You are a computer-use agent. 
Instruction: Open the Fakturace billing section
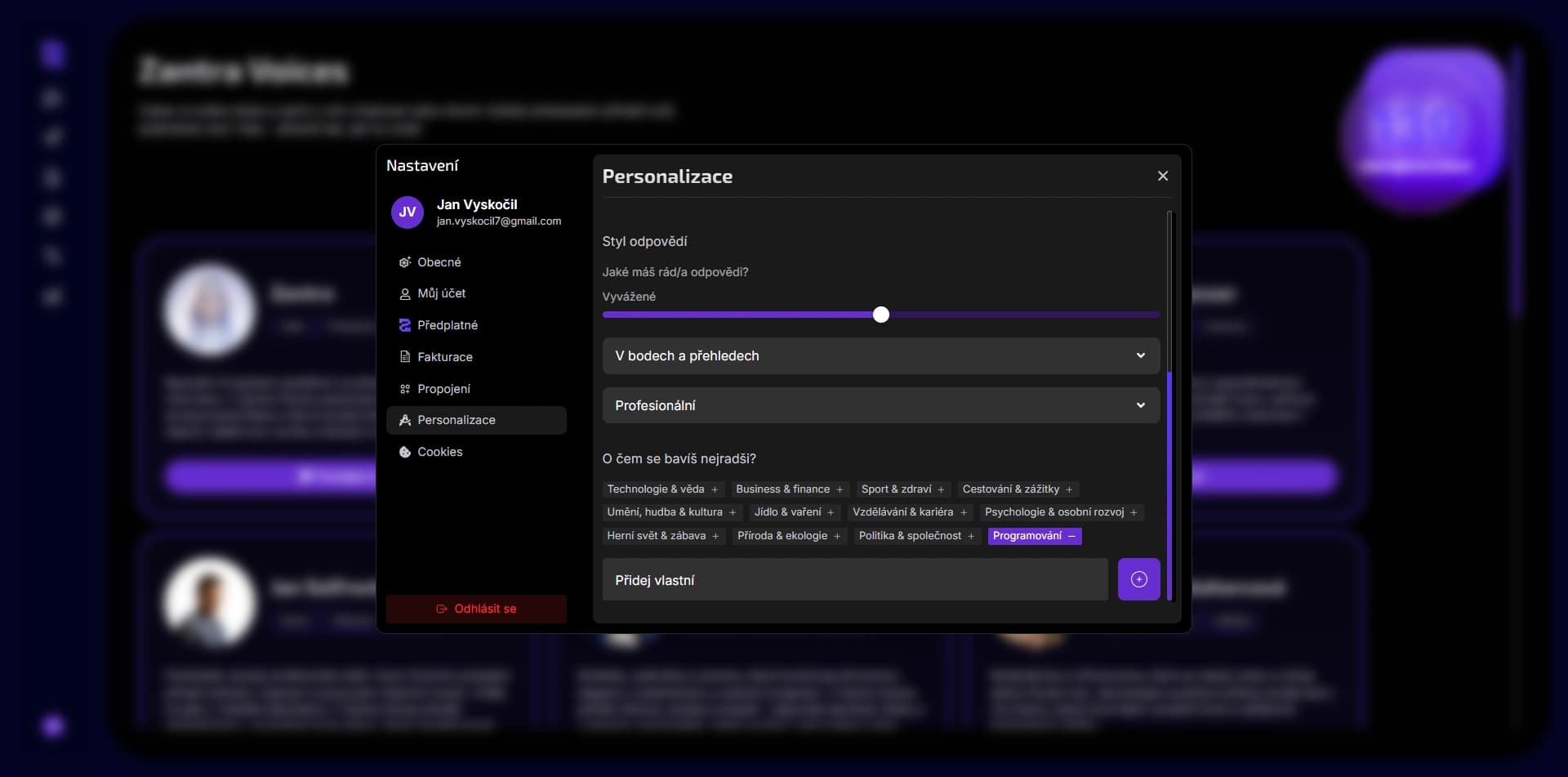tap(444, 357)
